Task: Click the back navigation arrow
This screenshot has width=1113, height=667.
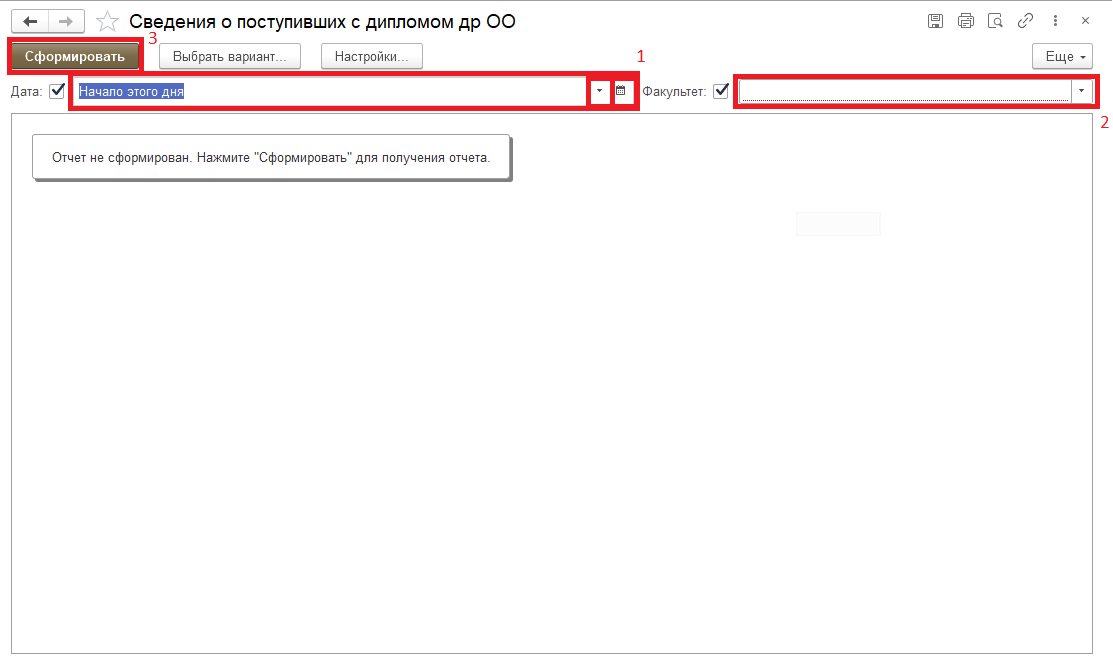Action: tap(30, 21)
